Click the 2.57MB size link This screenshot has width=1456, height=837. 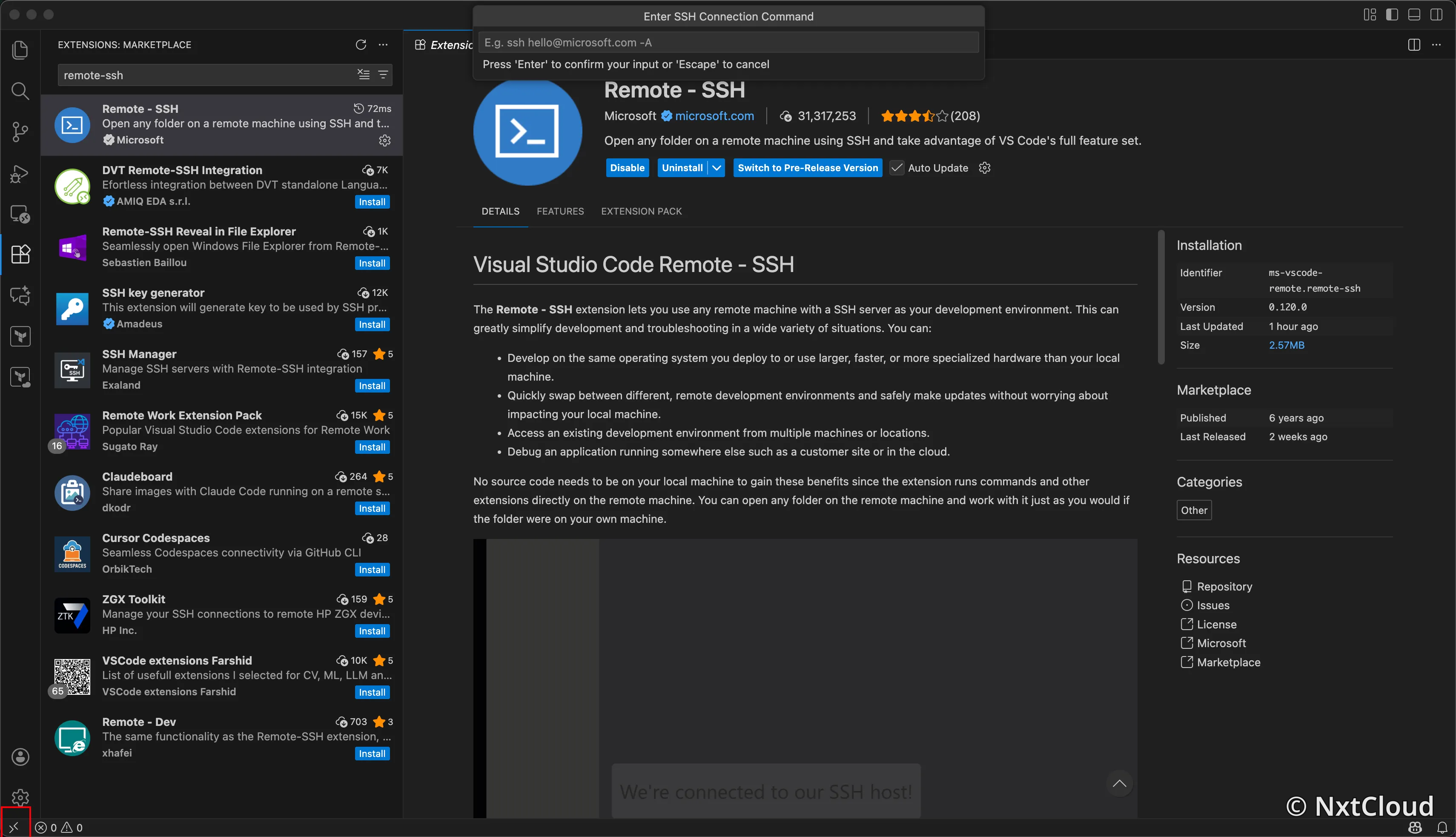click(x=1287, y=345)
